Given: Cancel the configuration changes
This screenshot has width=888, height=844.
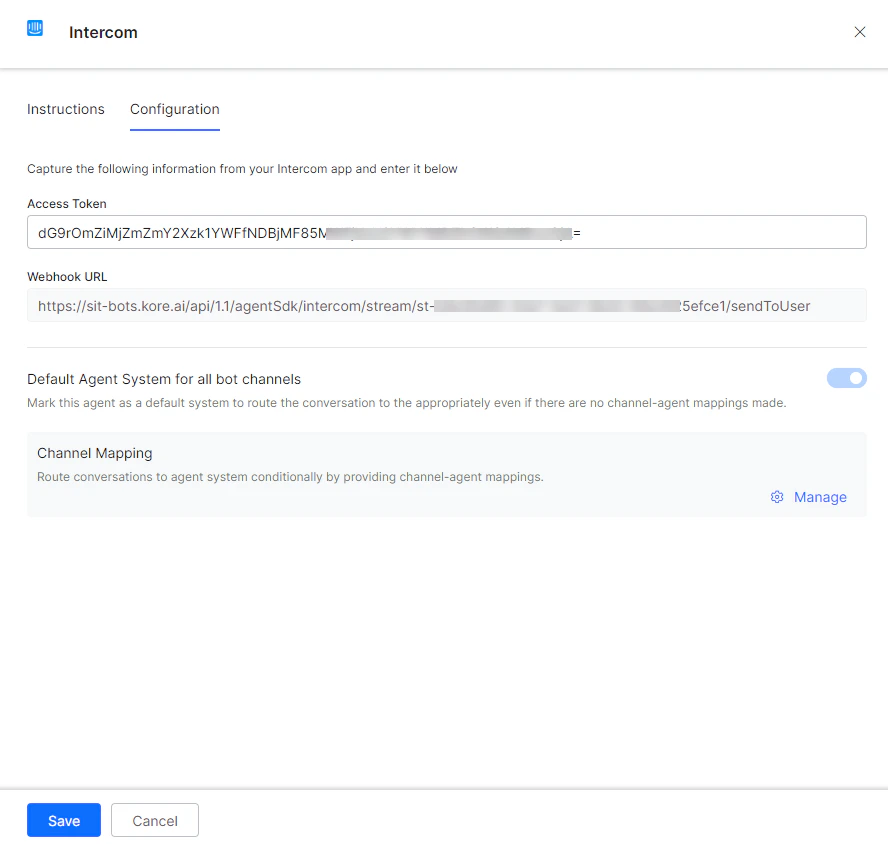Looking at the screenshot, I should (x=154, y=820).
